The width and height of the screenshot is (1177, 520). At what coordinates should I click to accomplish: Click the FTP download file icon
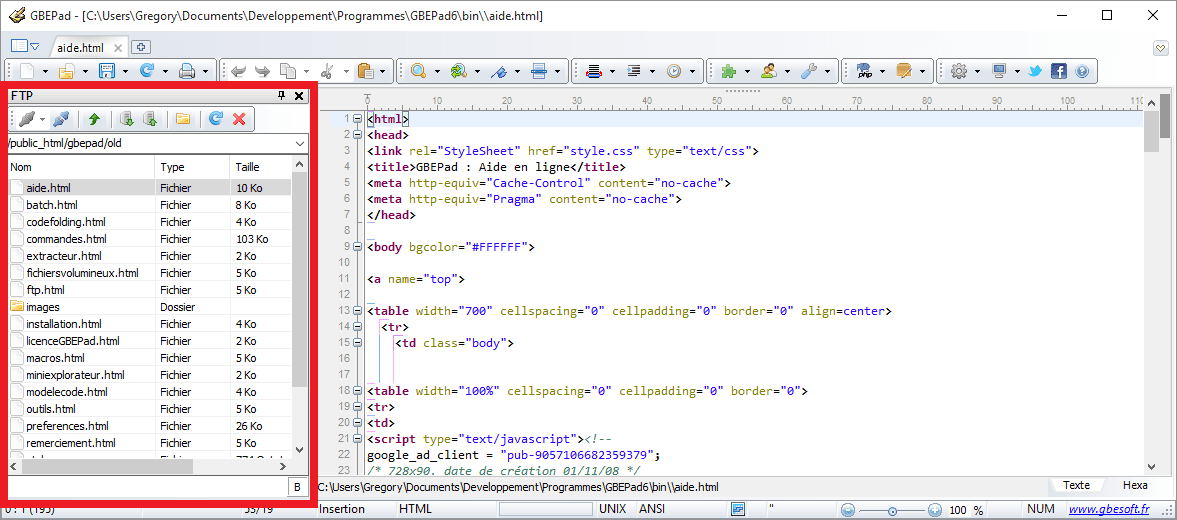[x=127, y=119]
